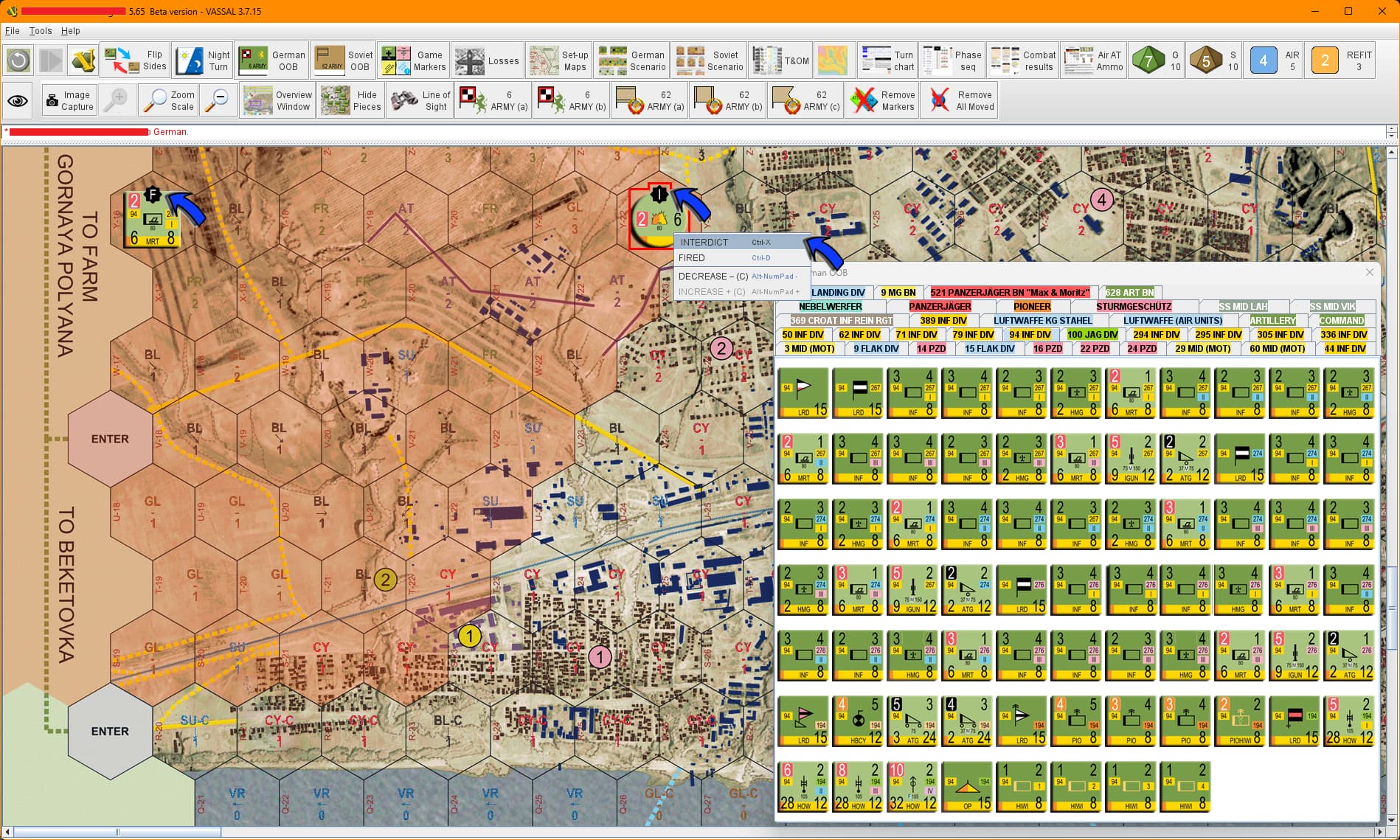
Task: Roll the green G 10 die
Action: click(x=1157, y=60)
